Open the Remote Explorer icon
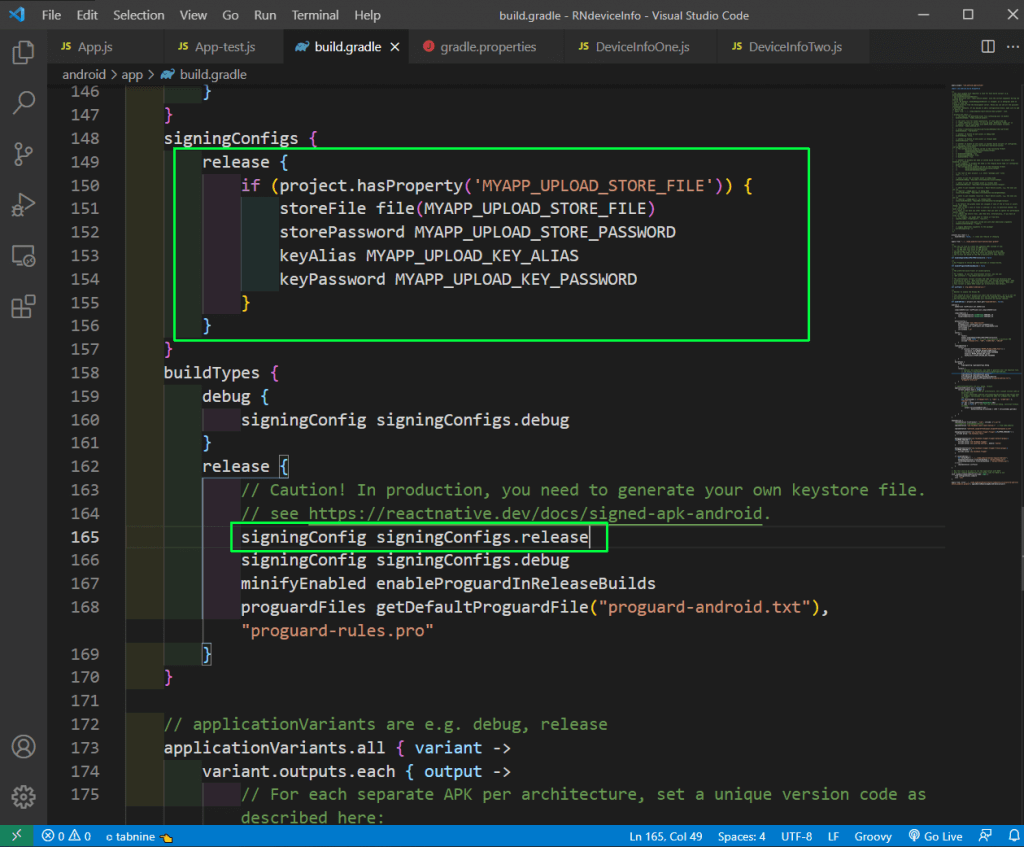Screen dimensions: 1024x847 [x=22, y=256]
